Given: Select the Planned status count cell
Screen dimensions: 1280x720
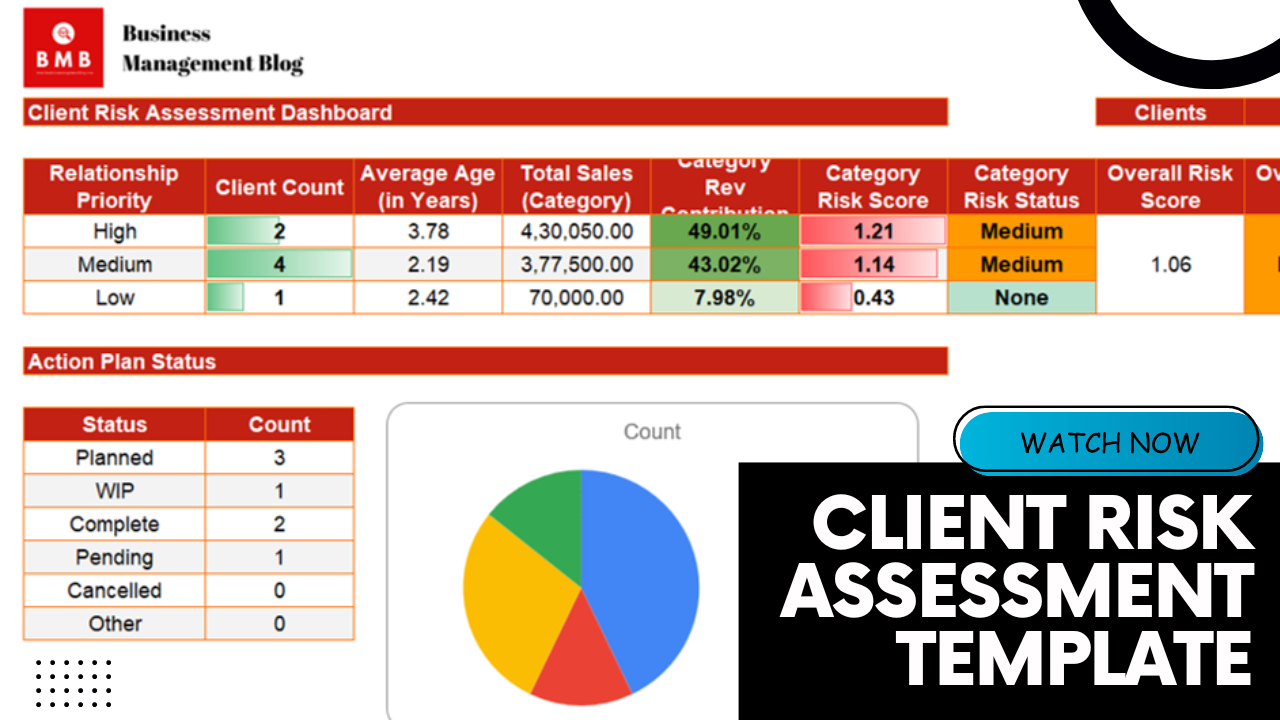Looking at the screenshot, I should click(279, 457).
